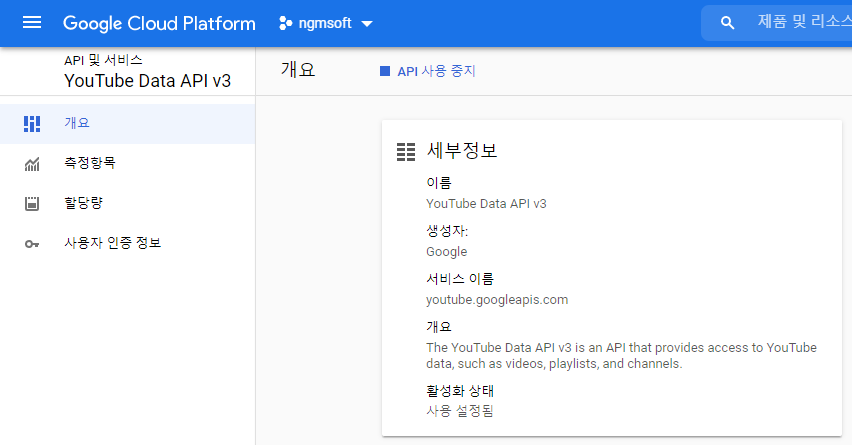
Task: Open the ngmsoft project selector dropdown
Action: click(x=325, y=23)
